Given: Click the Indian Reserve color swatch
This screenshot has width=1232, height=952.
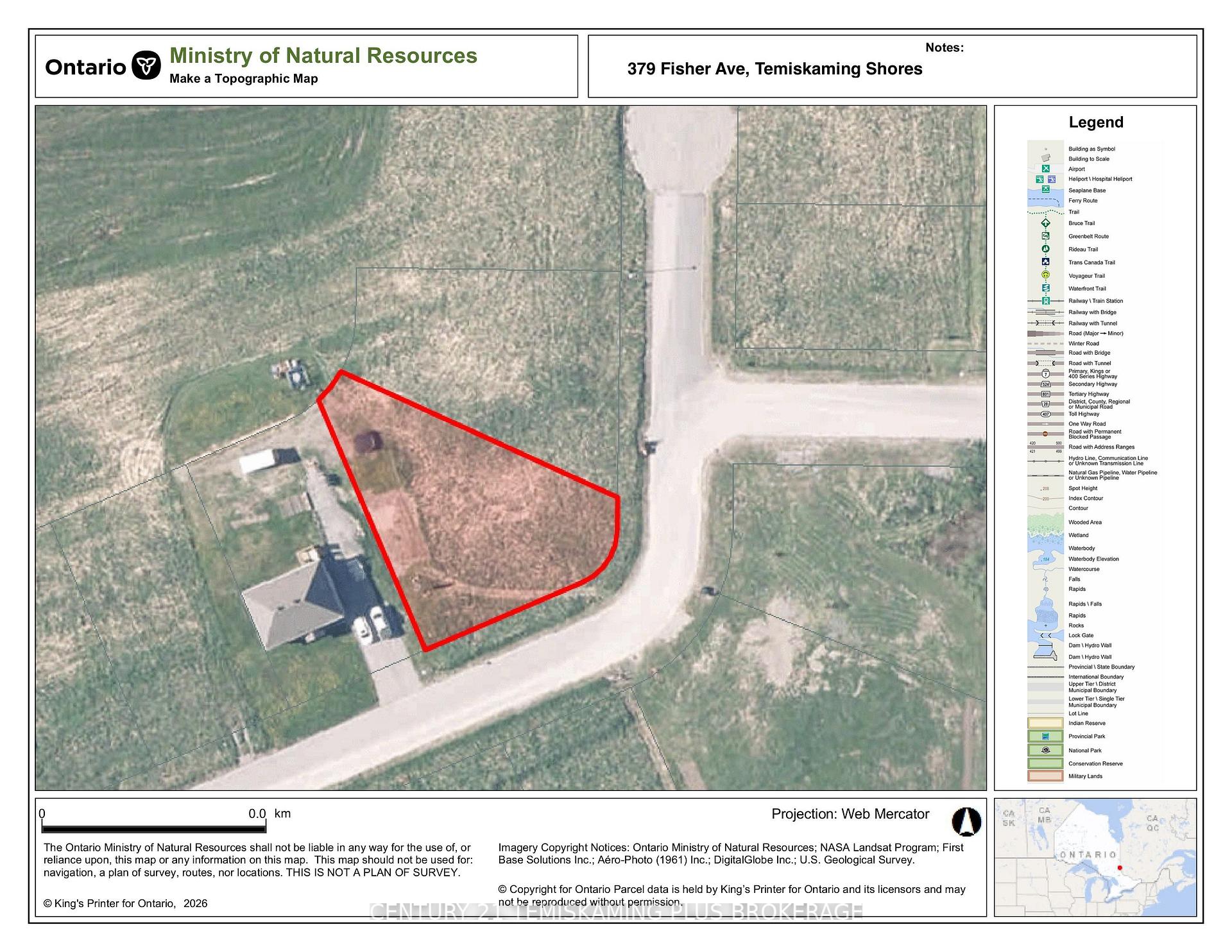Looking at the screenshot, I should [x=1045, y=723].
